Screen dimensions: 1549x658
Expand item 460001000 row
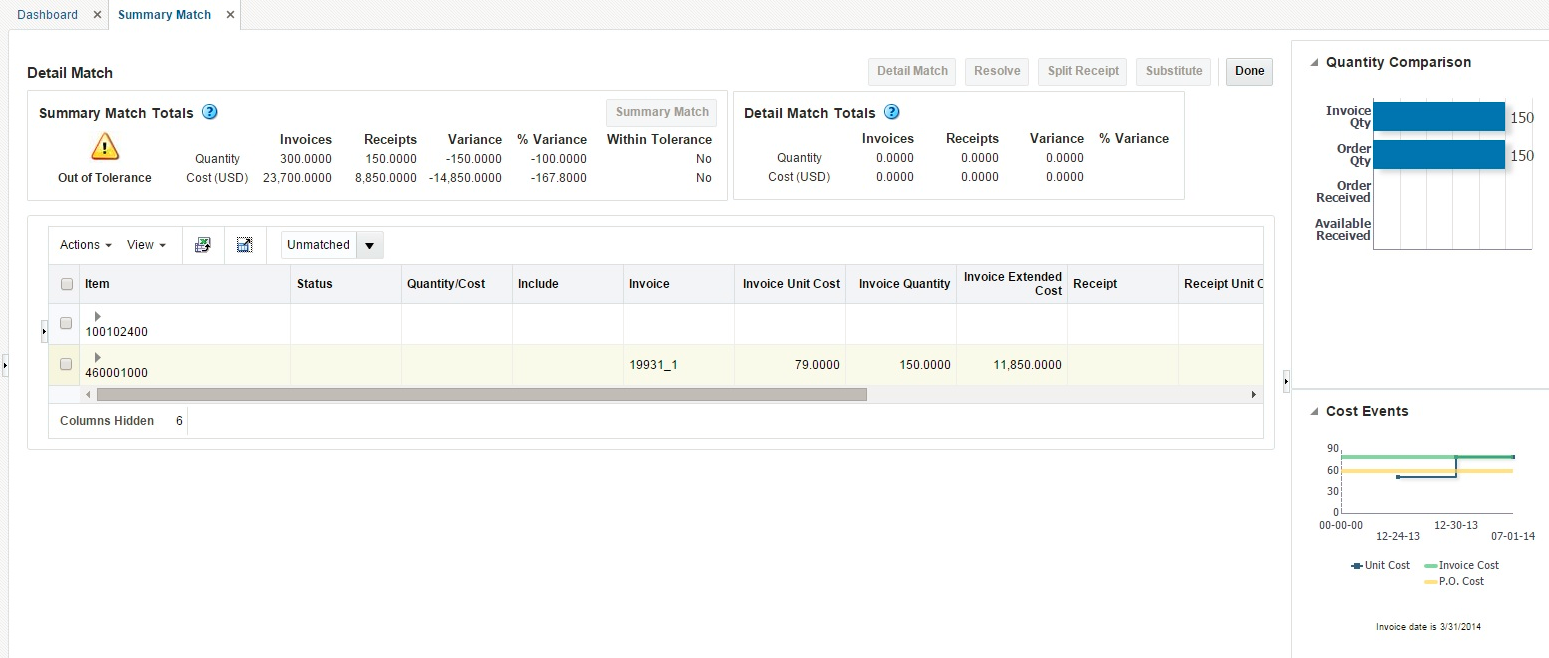(x=97, y=357)
